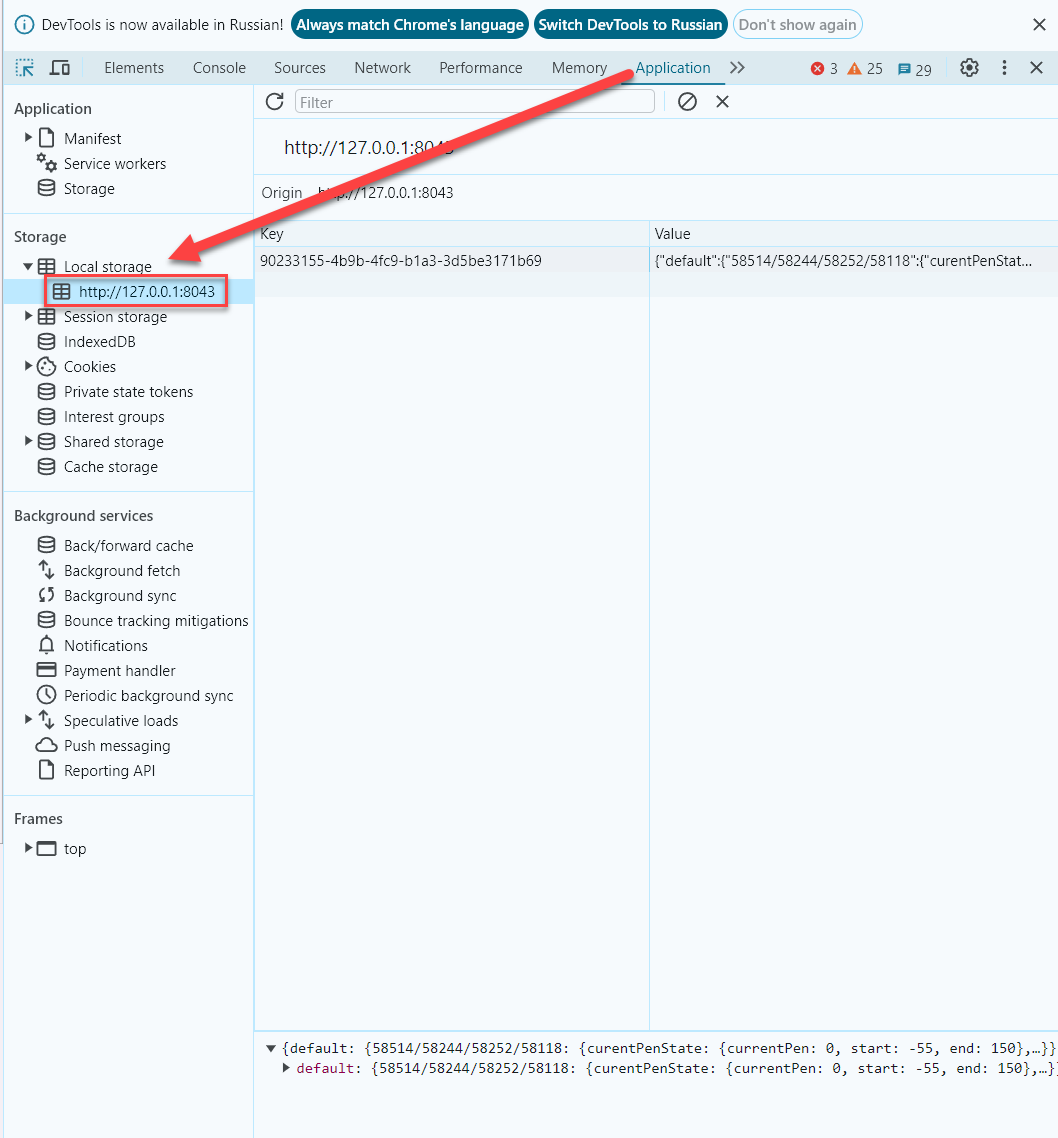The image size is (1058, 1138).
Task: Expand the default object in the preview
Action: click(287, 1068)
